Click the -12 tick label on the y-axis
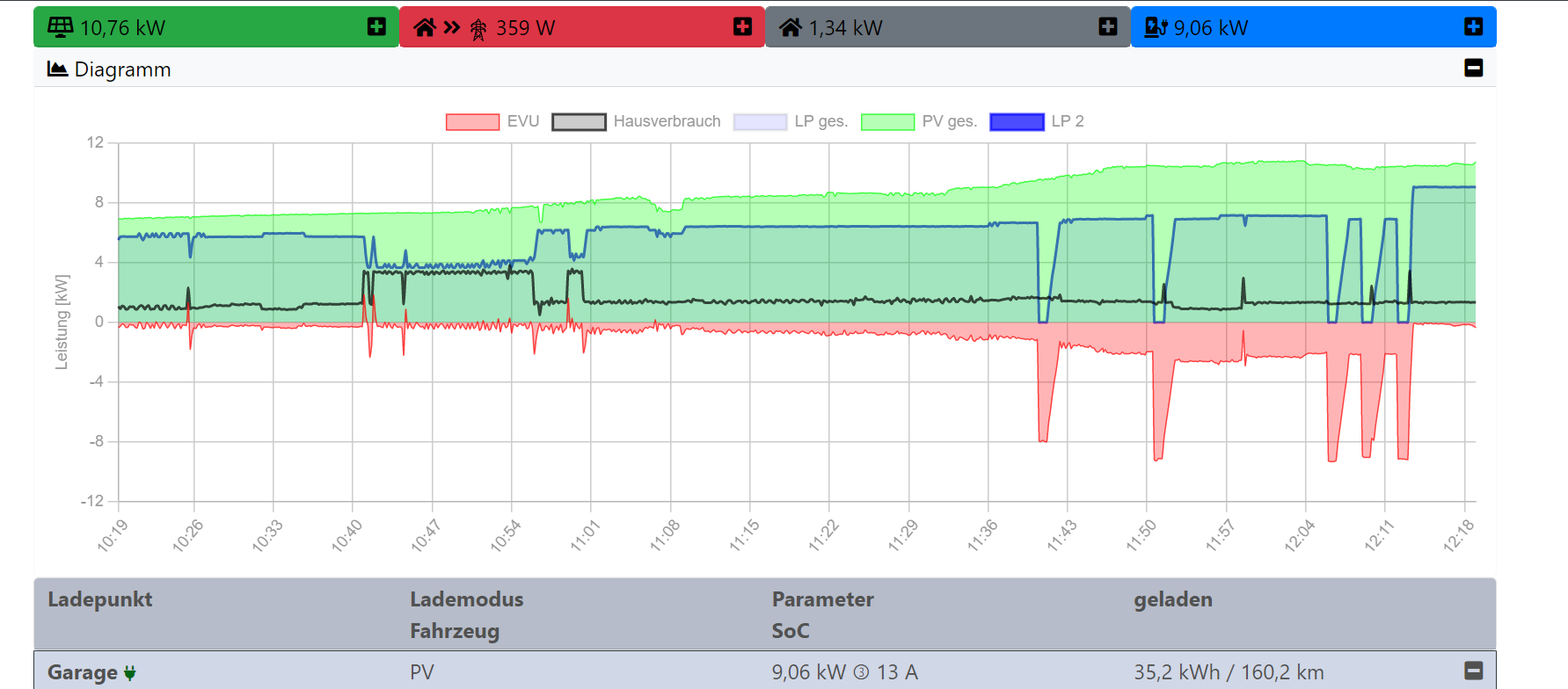 (92, 501)
